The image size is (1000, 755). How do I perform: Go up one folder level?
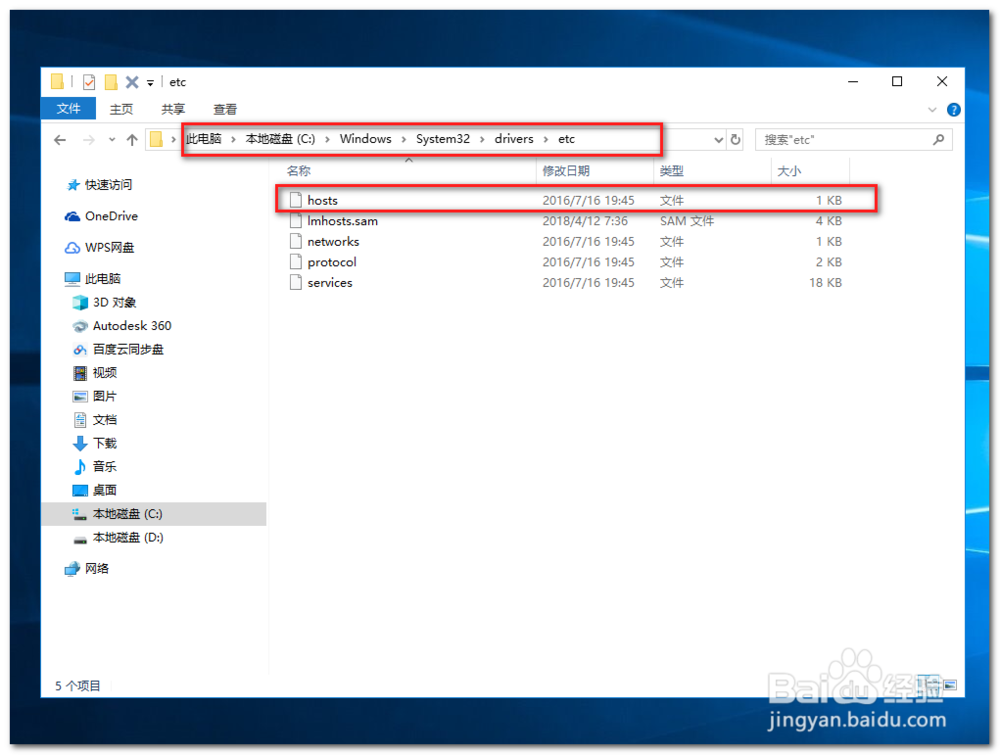click(x=132, y=140)
